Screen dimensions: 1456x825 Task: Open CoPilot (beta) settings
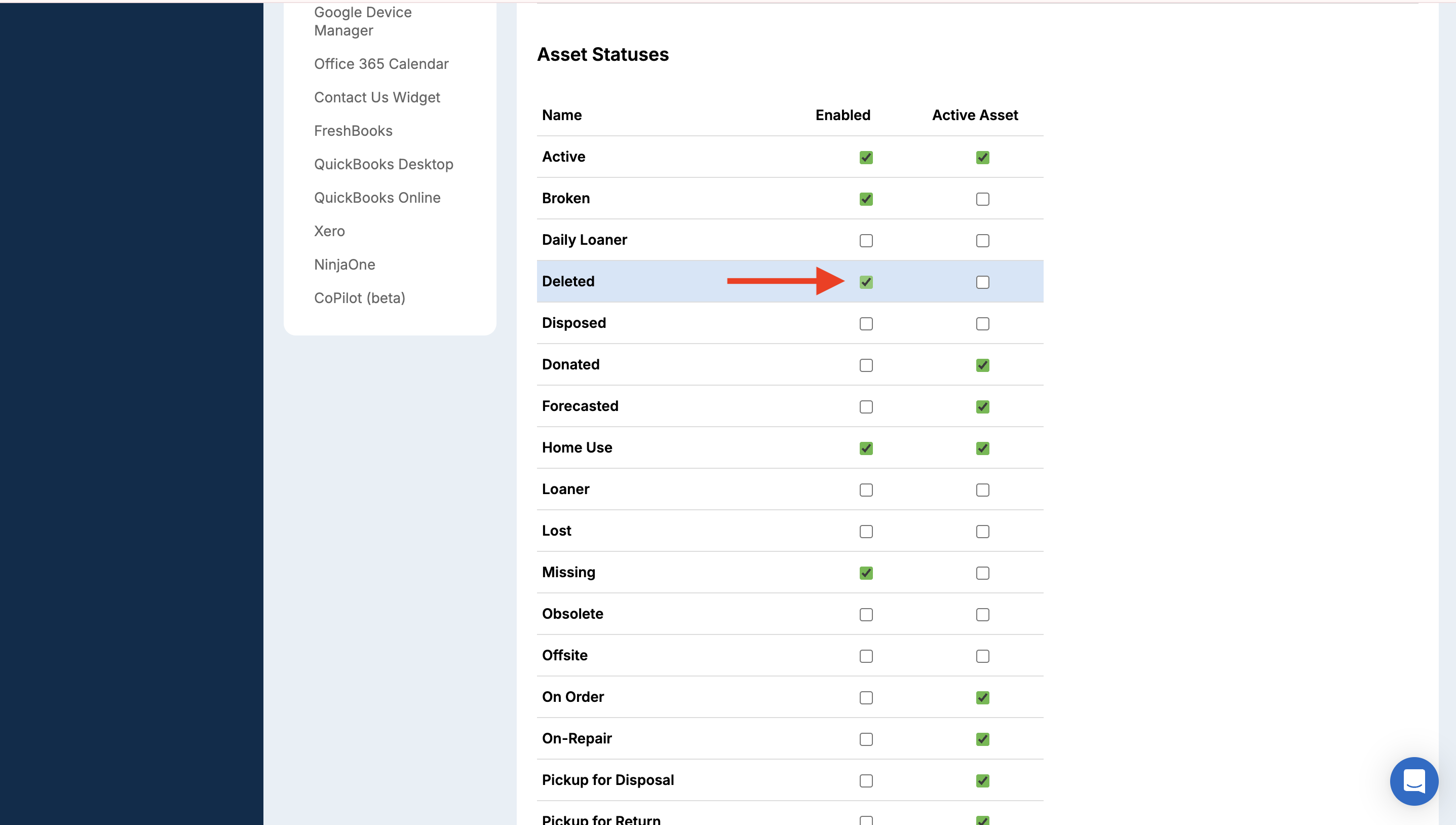359,298
